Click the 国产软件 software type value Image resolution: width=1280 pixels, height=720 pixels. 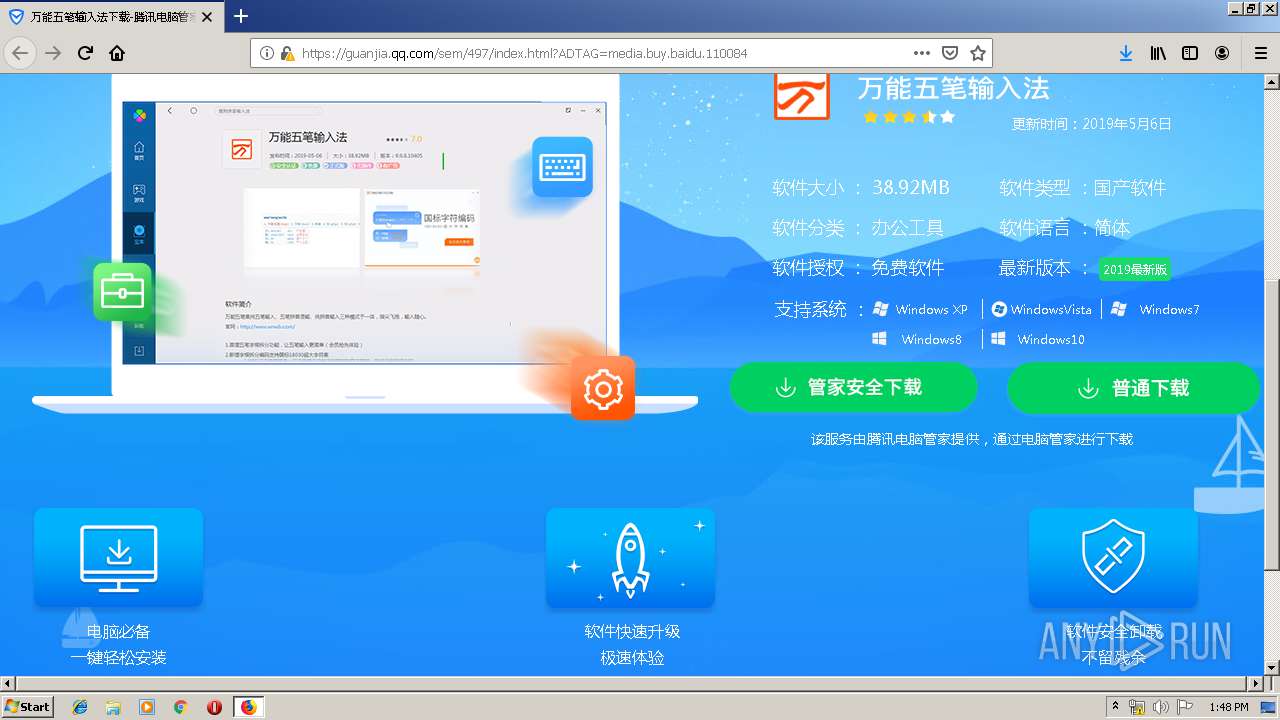coord(1130,187)
